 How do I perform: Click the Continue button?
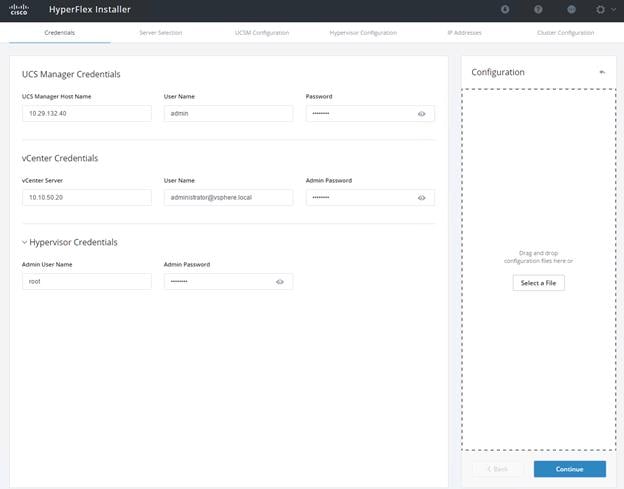tap(570, 469)
